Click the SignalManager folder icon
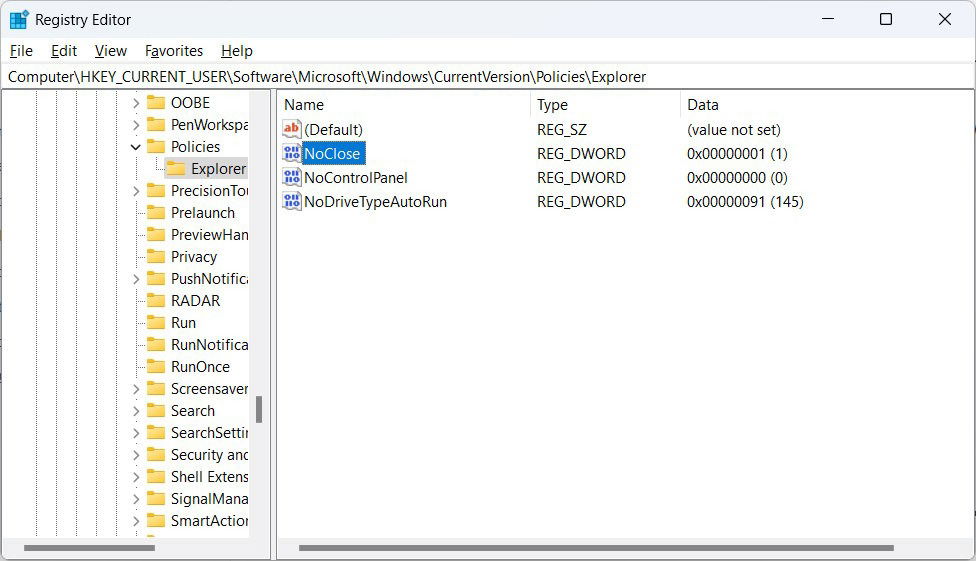The image size is (976, 561). tap(156, 498)
